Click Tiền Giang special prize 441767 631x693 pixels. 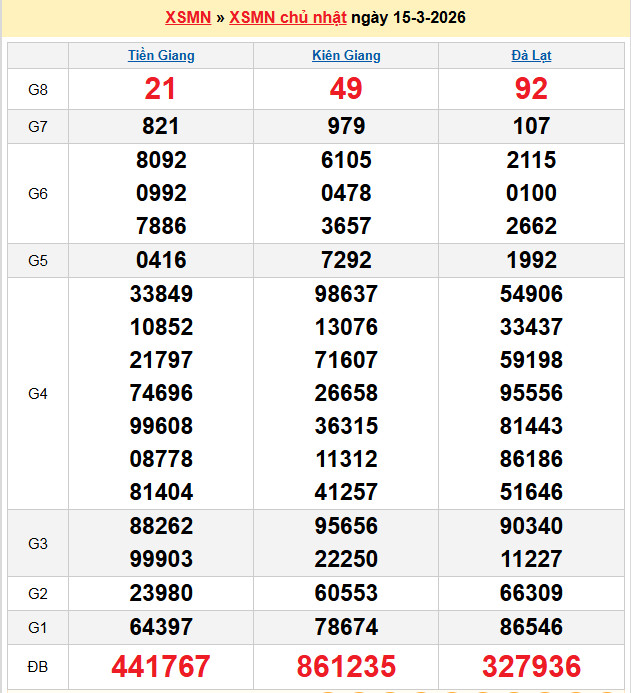tap(161, 666)
